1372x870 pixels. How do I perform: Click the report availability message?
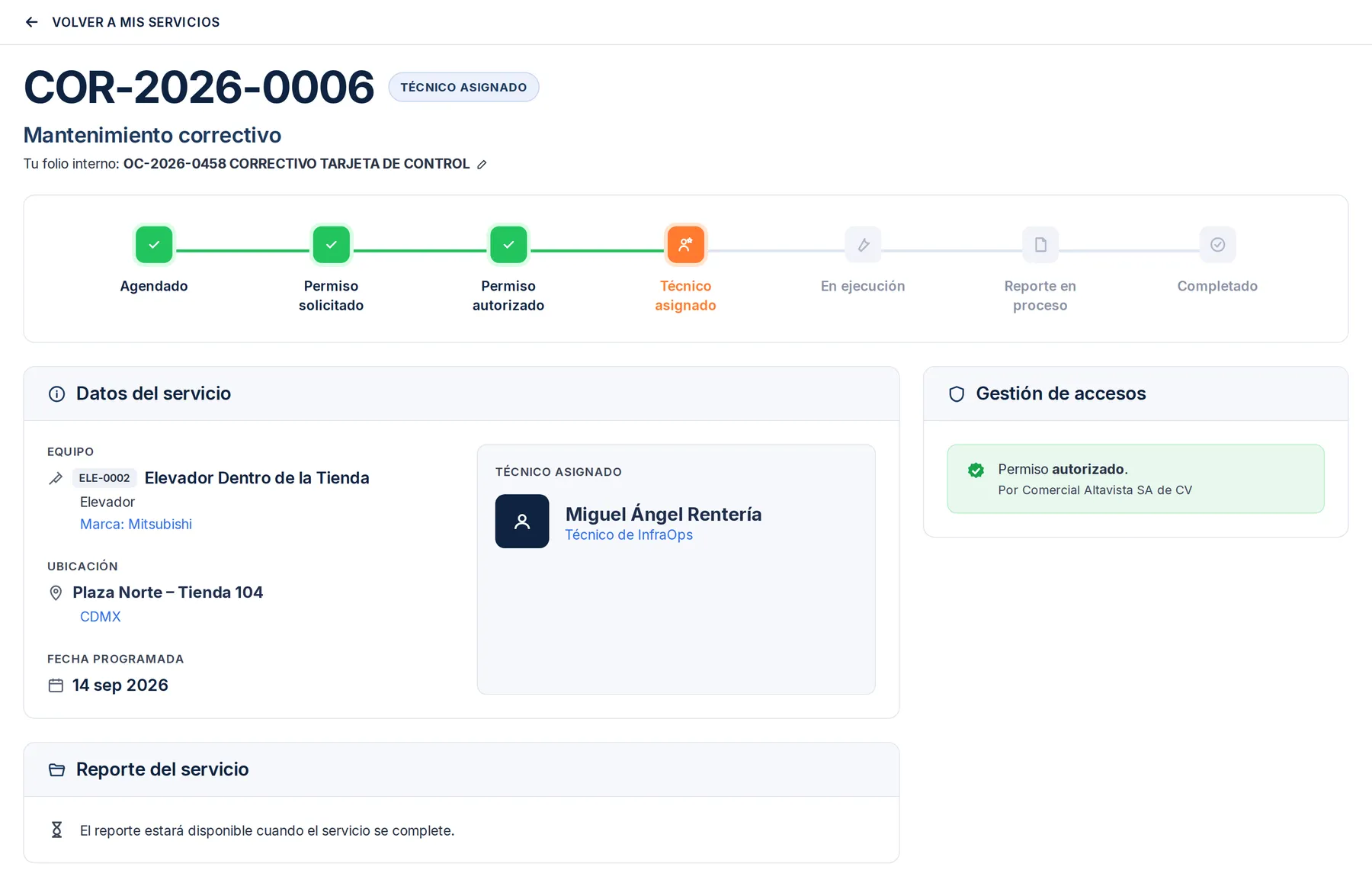(267, 830)
